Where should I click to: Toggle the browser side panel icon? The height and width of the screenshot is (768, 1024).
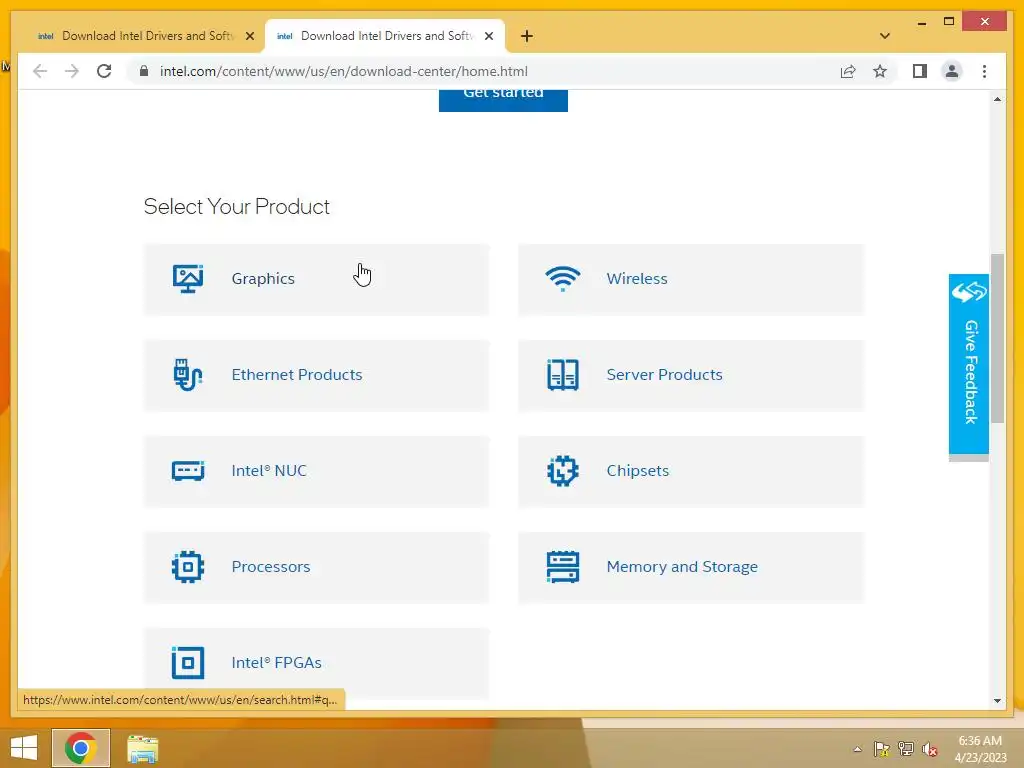(x=920, y=71)
